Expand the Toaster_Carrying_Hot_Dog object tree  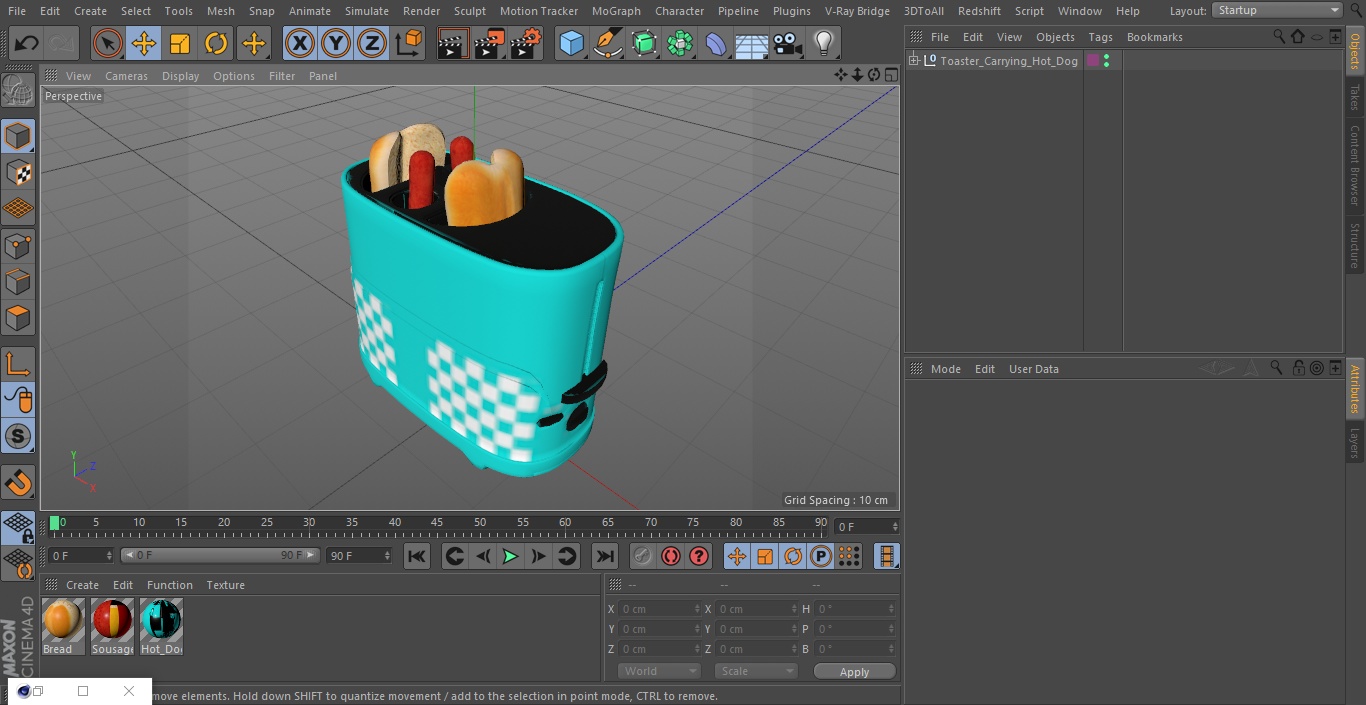pos(913,61)
